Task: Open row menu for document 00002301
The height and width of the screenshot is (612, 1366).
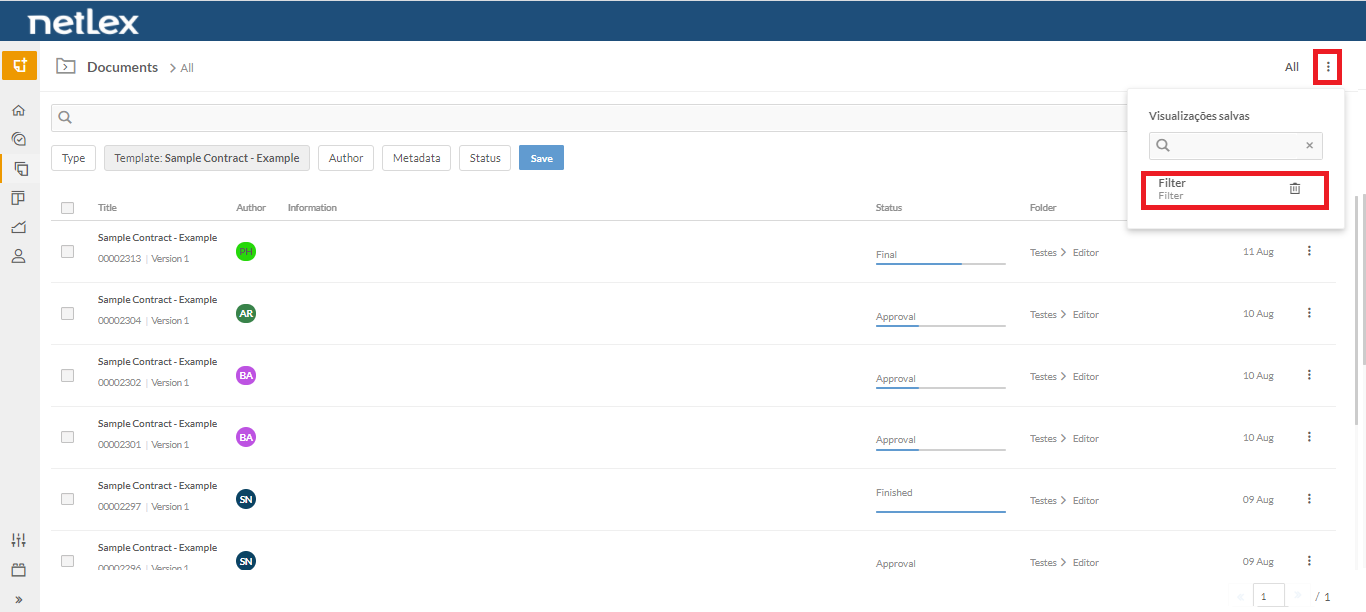Action: pyautogui.click(x=1309, y=437)
